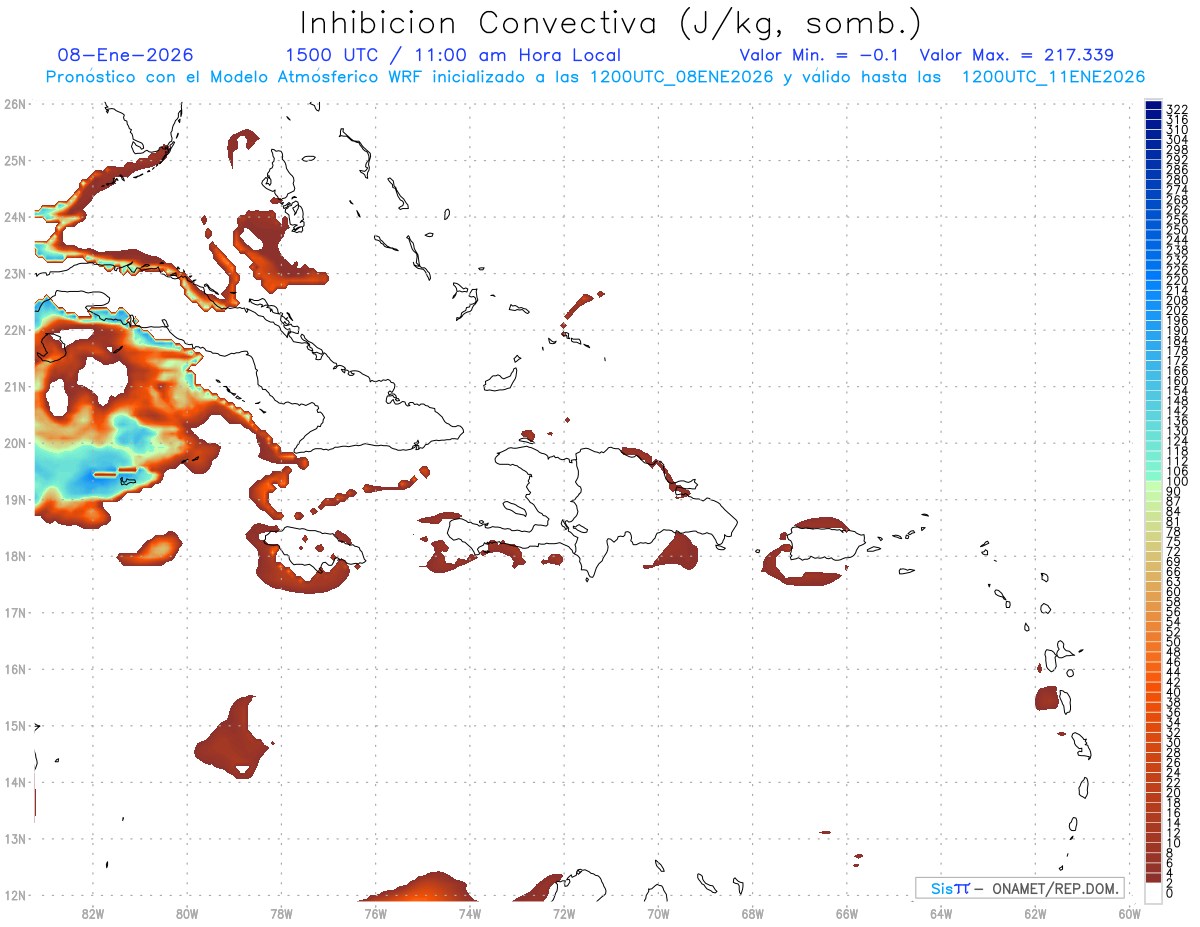Click the WRF forecast initialization description line
Image resolution: width=1200 pixels, height=927 pixels.
pyautogui.click(x=595, y=77)
